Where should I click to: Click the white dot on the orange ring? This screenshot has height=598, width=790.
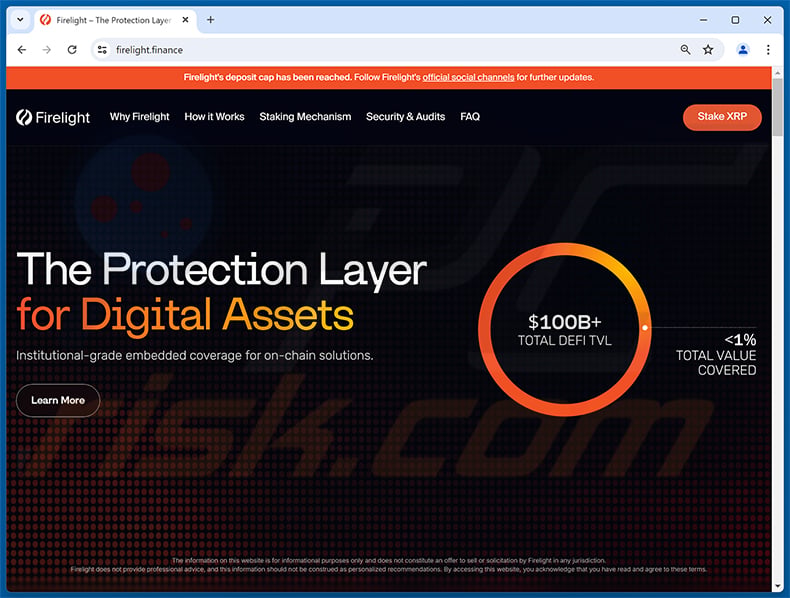tap(644, 327)
